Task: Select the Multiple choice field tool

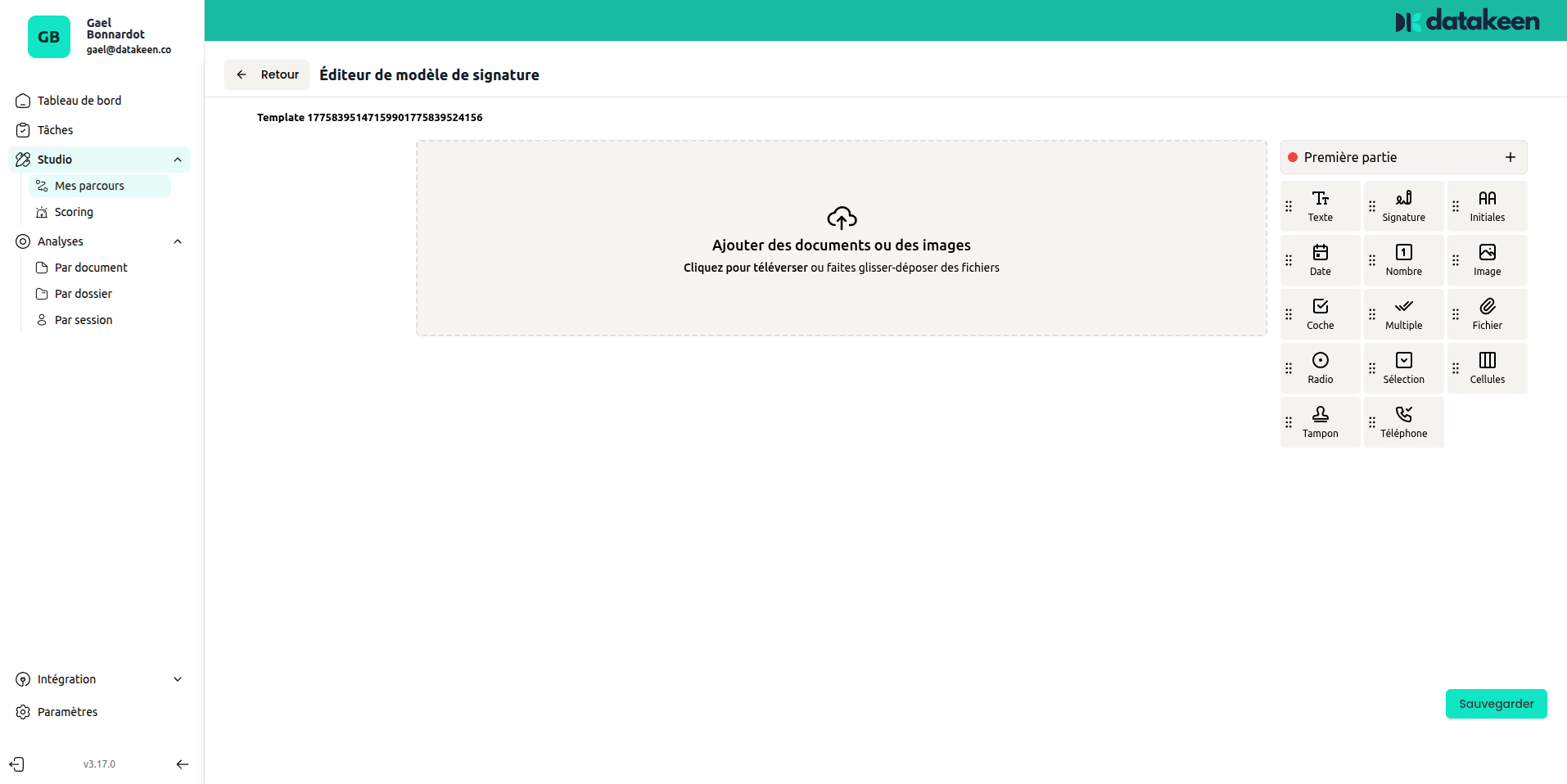Action: [1402, 313]
